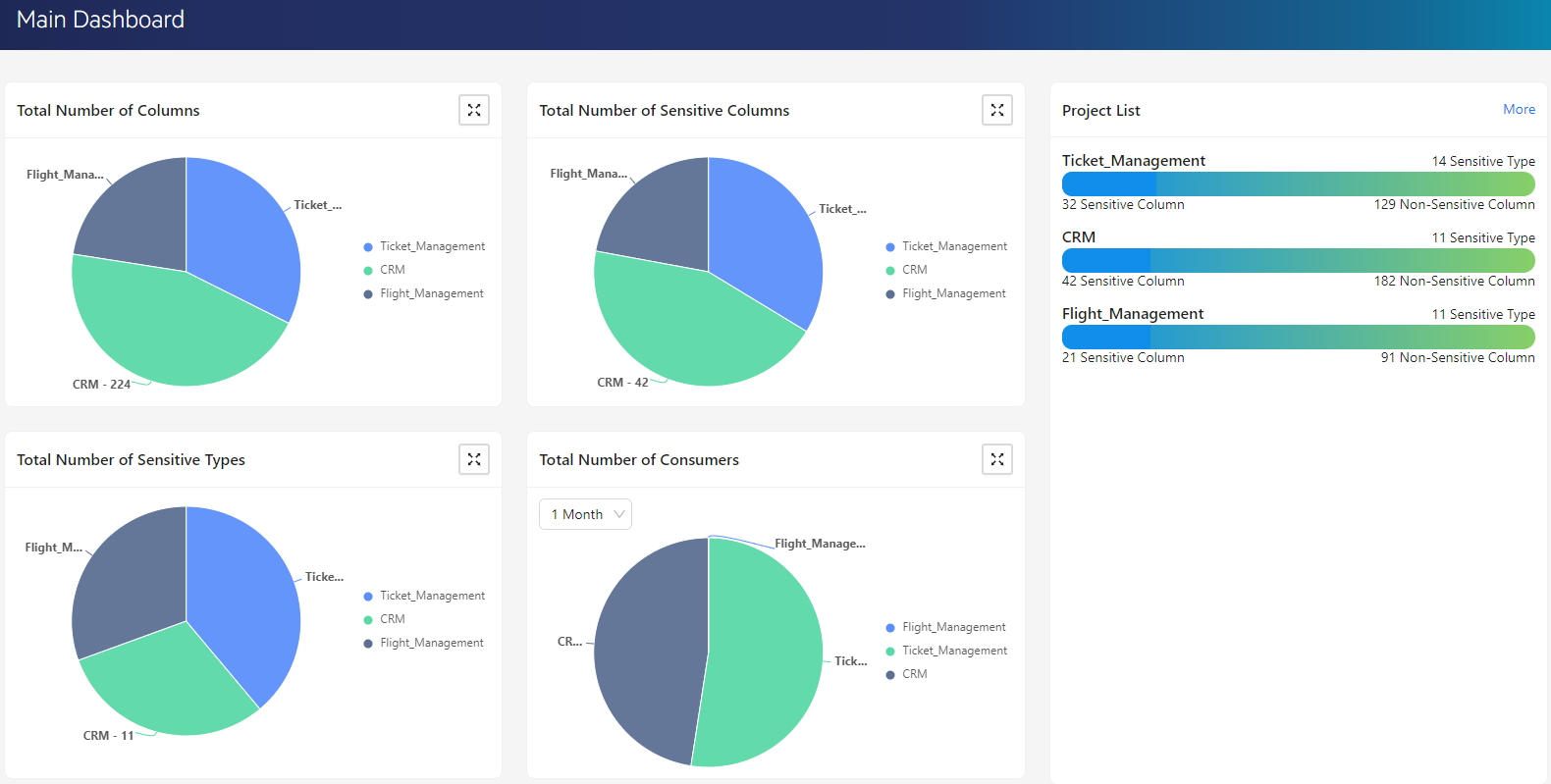Click the CRM sensitivity progress bar
Image resolution: width=1551 pixels, height=784 pixels.
pyautogui.click(x=1298, y=260)
